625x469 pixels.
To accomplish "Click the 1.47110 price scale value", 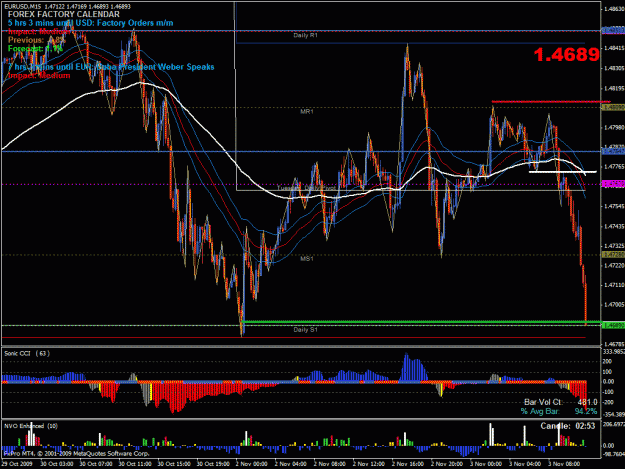I will [614, 285].
